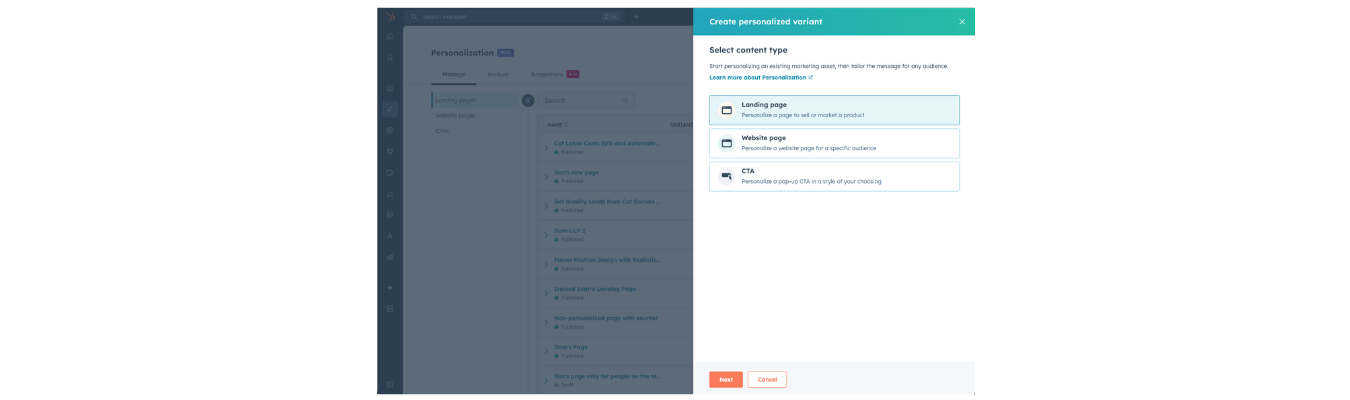Sort by the NAME column header

[x=557, y=125]
